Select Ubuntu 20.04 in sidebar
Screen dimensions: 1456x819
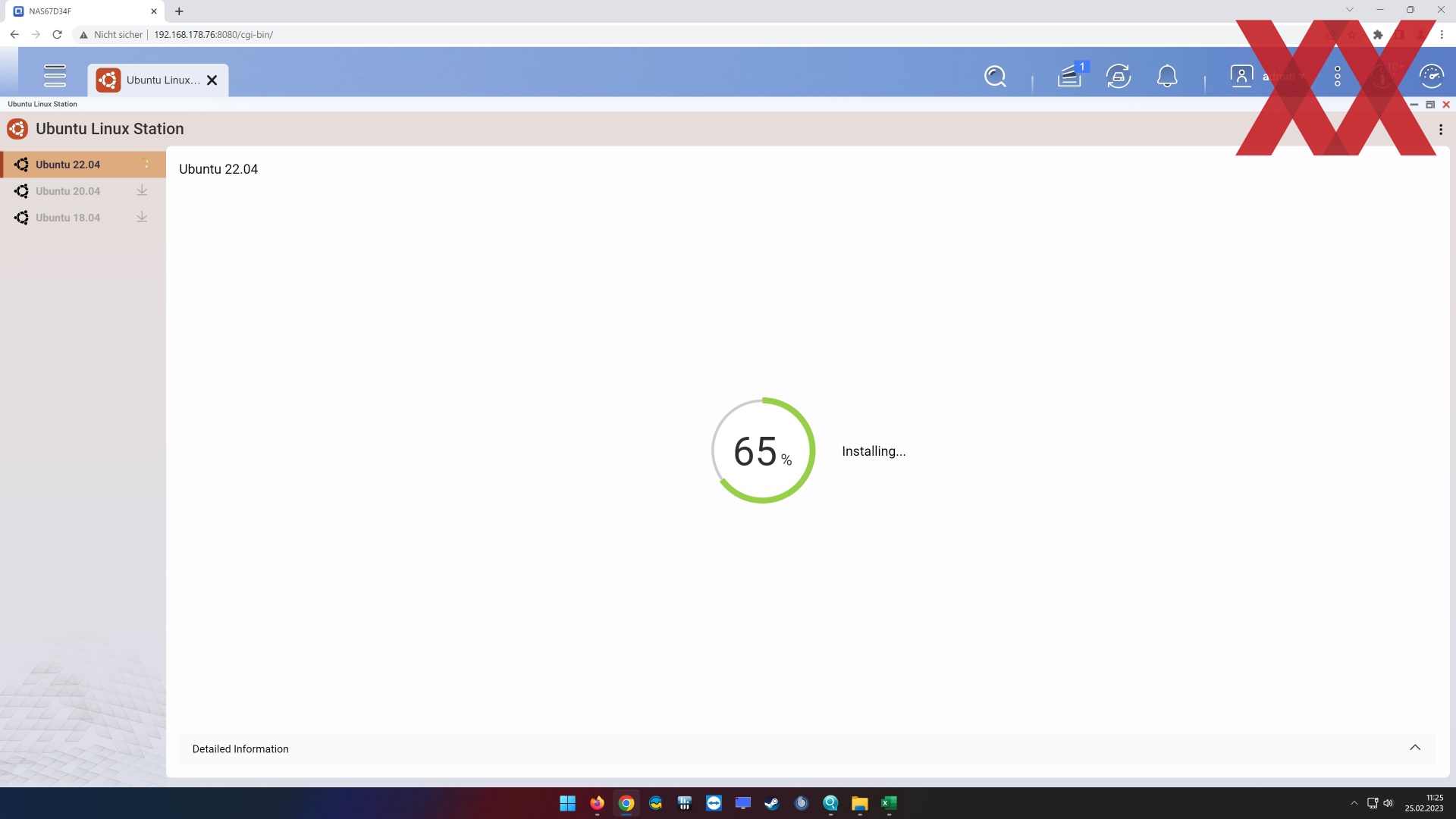67,191
